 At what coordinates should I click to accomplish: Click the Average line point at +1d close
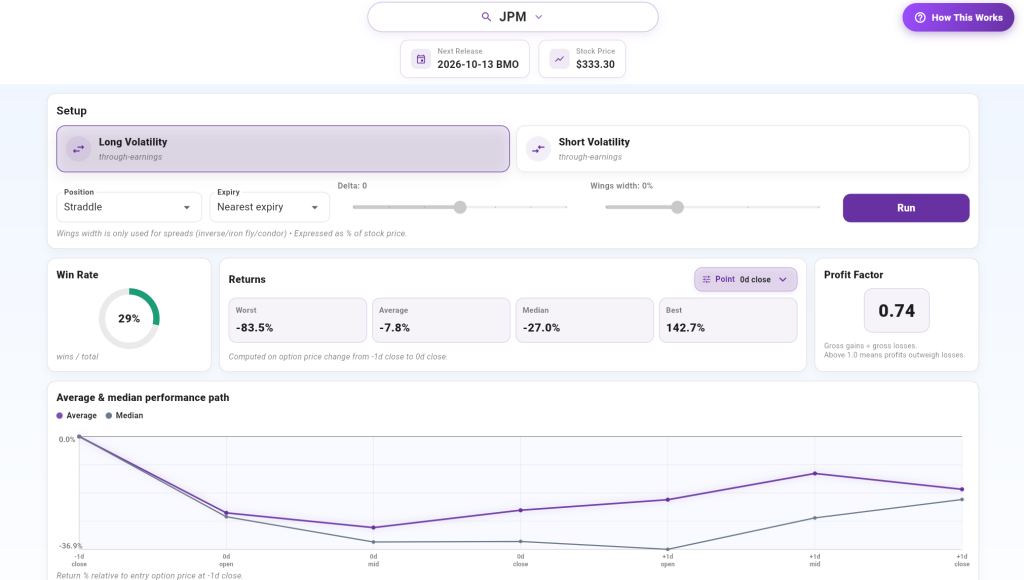[x=962, y=489]
